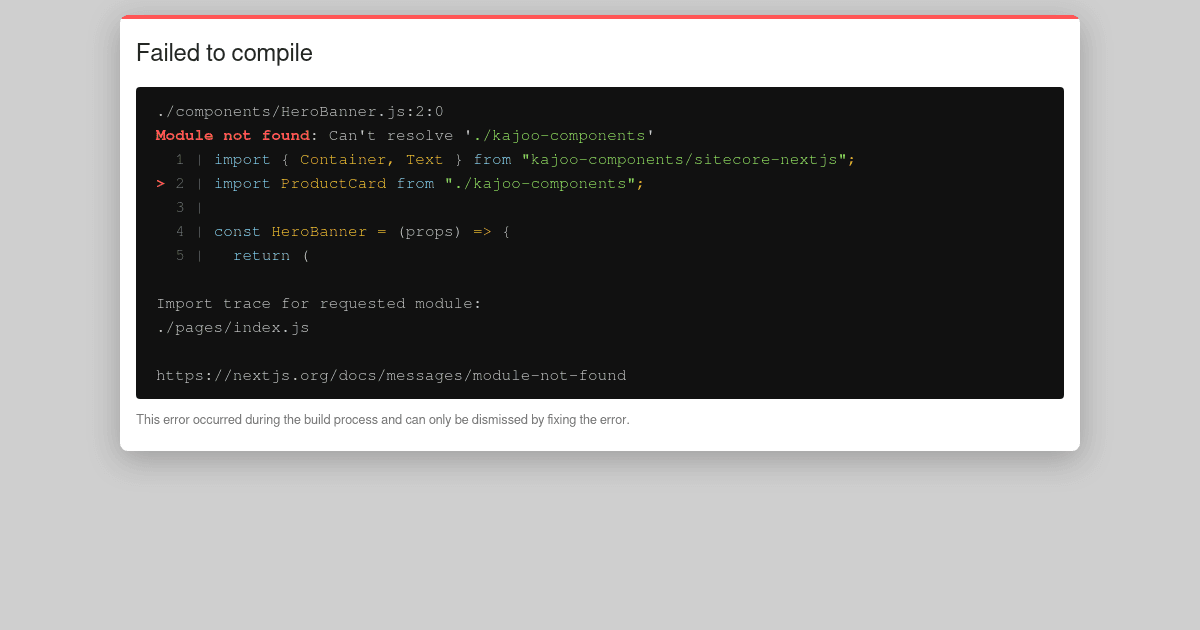1200x630 pixels.
Task: Click the Container import on line 1
Action: click(x=343, y=159)
